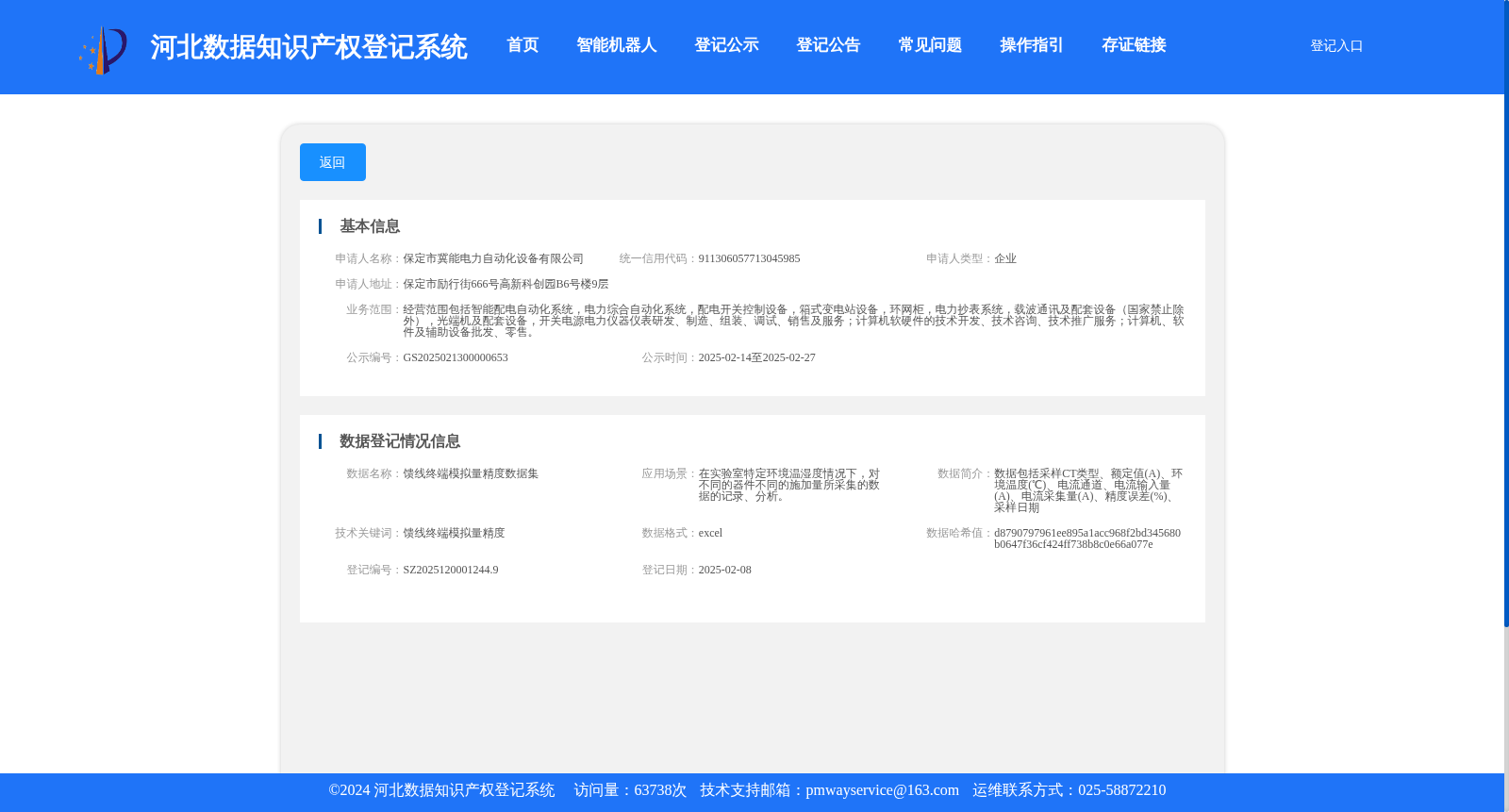Select publicity period 2025-02-14至2025-02-27
Image resolution: width=1509 pixels, height=812 pixels.
(x=756, y=357)
